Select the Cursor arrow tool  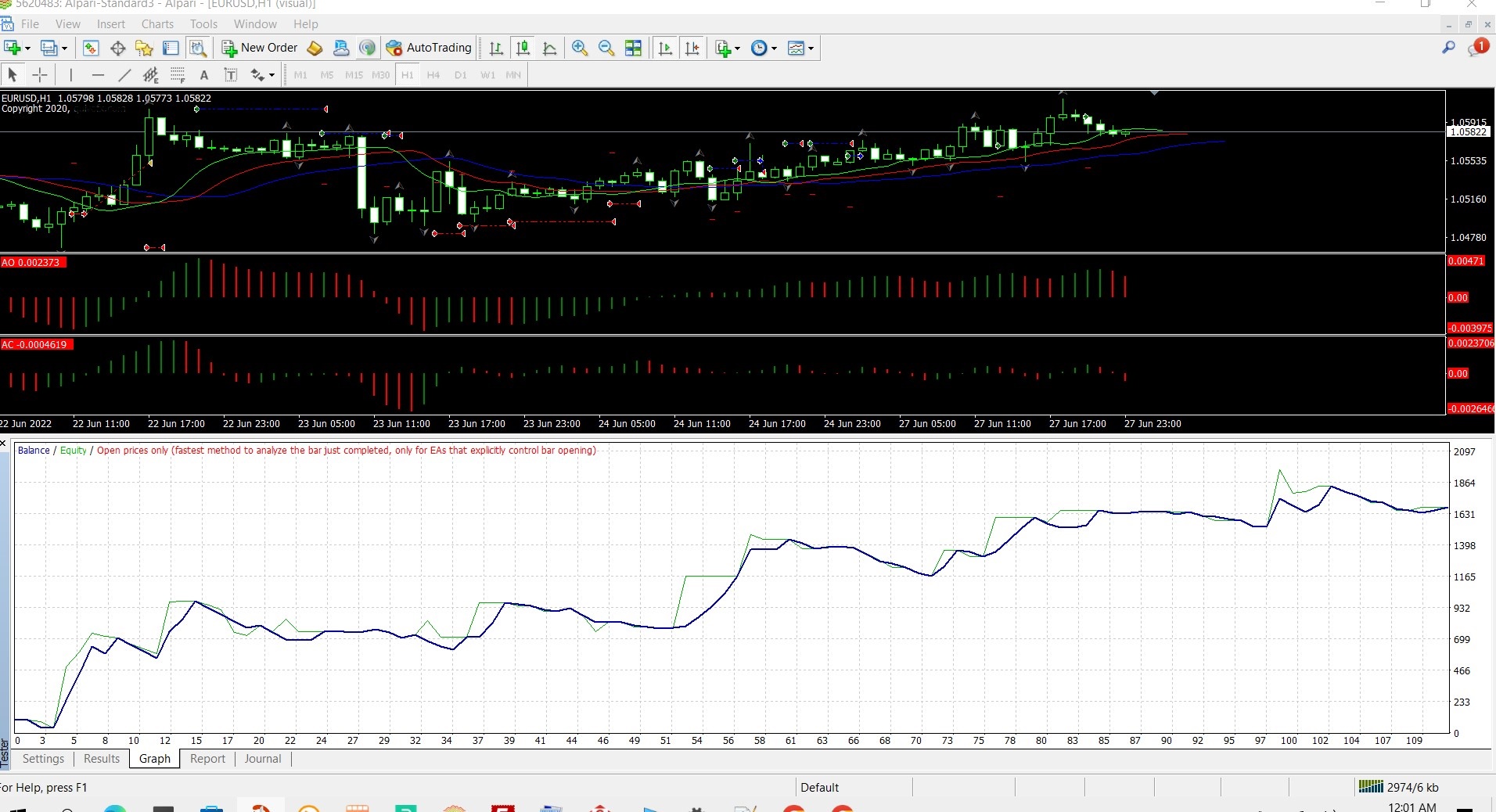pos(13,75)
